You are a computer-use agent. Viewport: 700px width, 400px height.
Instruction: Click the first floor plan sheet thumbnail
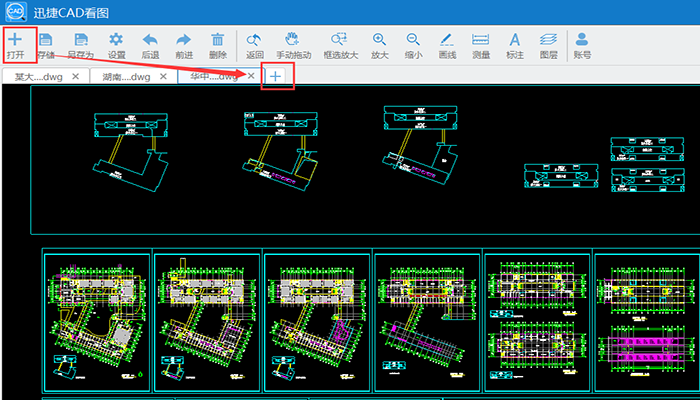(x=97, y=322)
